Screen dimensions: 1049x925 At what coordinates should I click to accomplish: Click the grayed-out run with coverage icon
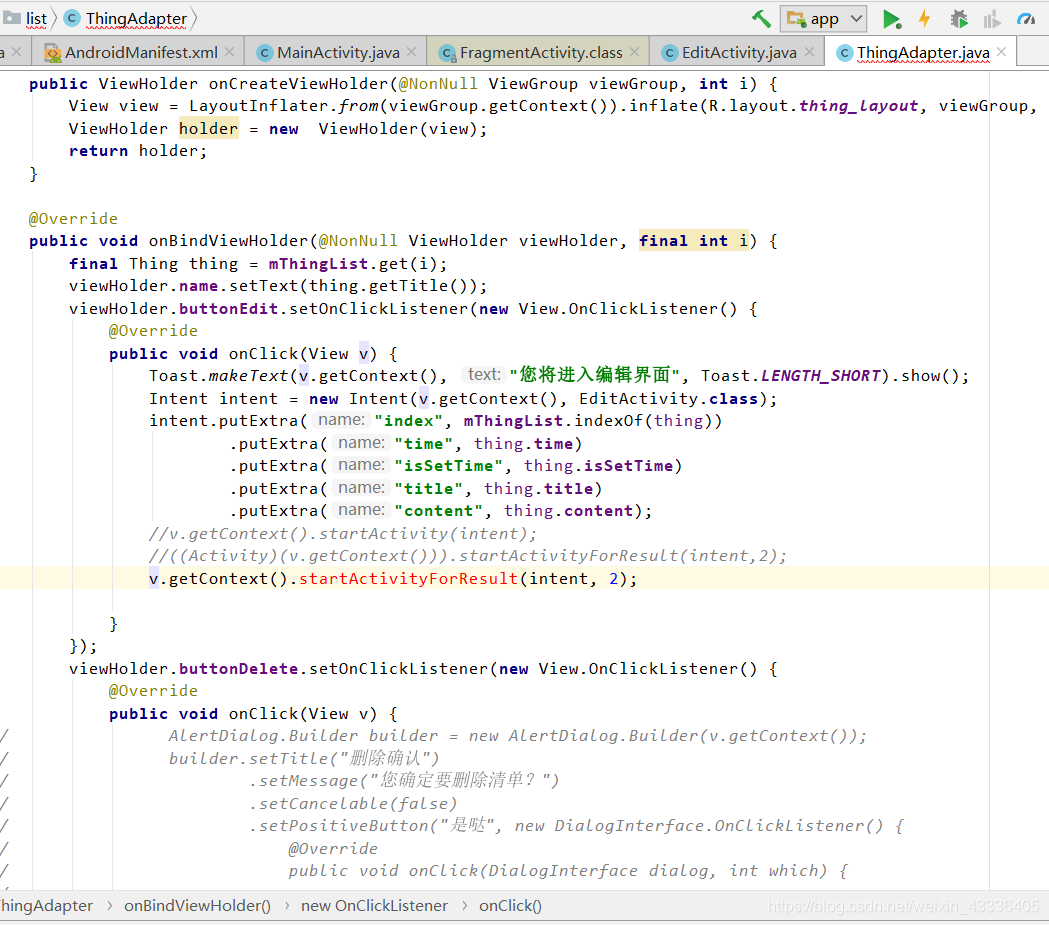pos(992,19)
